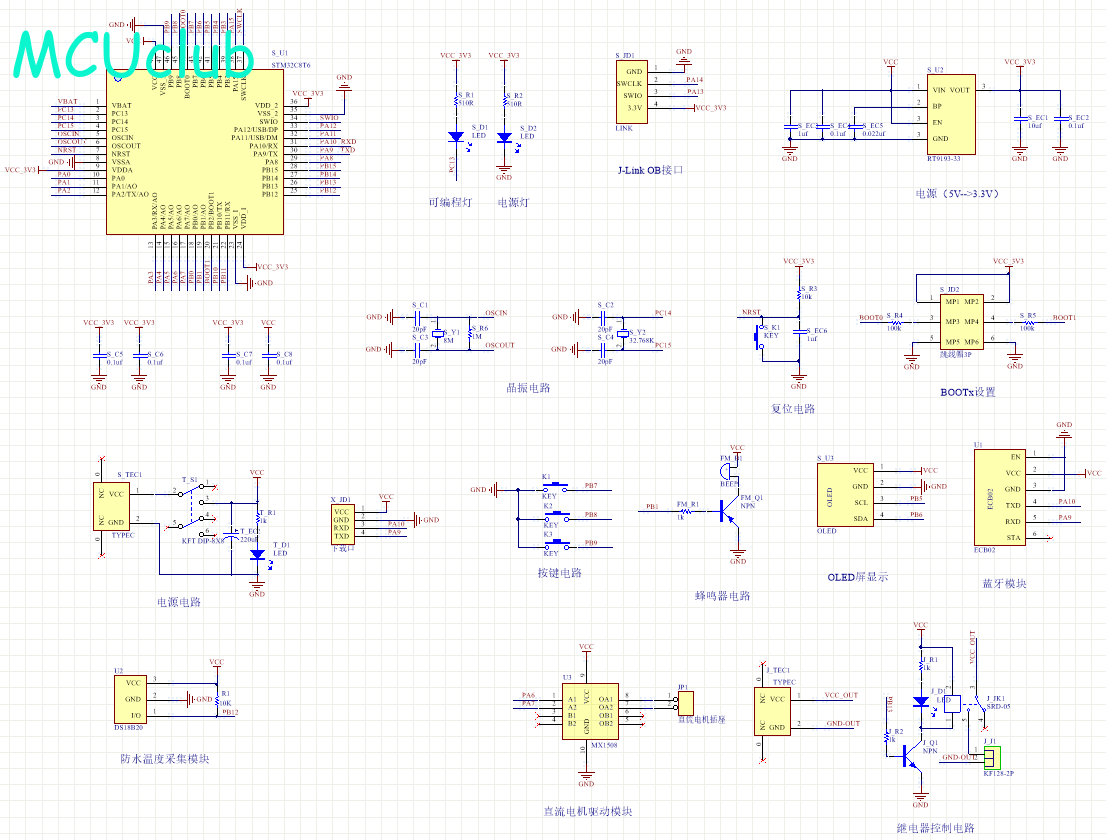The height and width of the screenshot is (840, 1106).
Task: Click the "蜂鸣器电路" caption
Action: tap(722, 596)
